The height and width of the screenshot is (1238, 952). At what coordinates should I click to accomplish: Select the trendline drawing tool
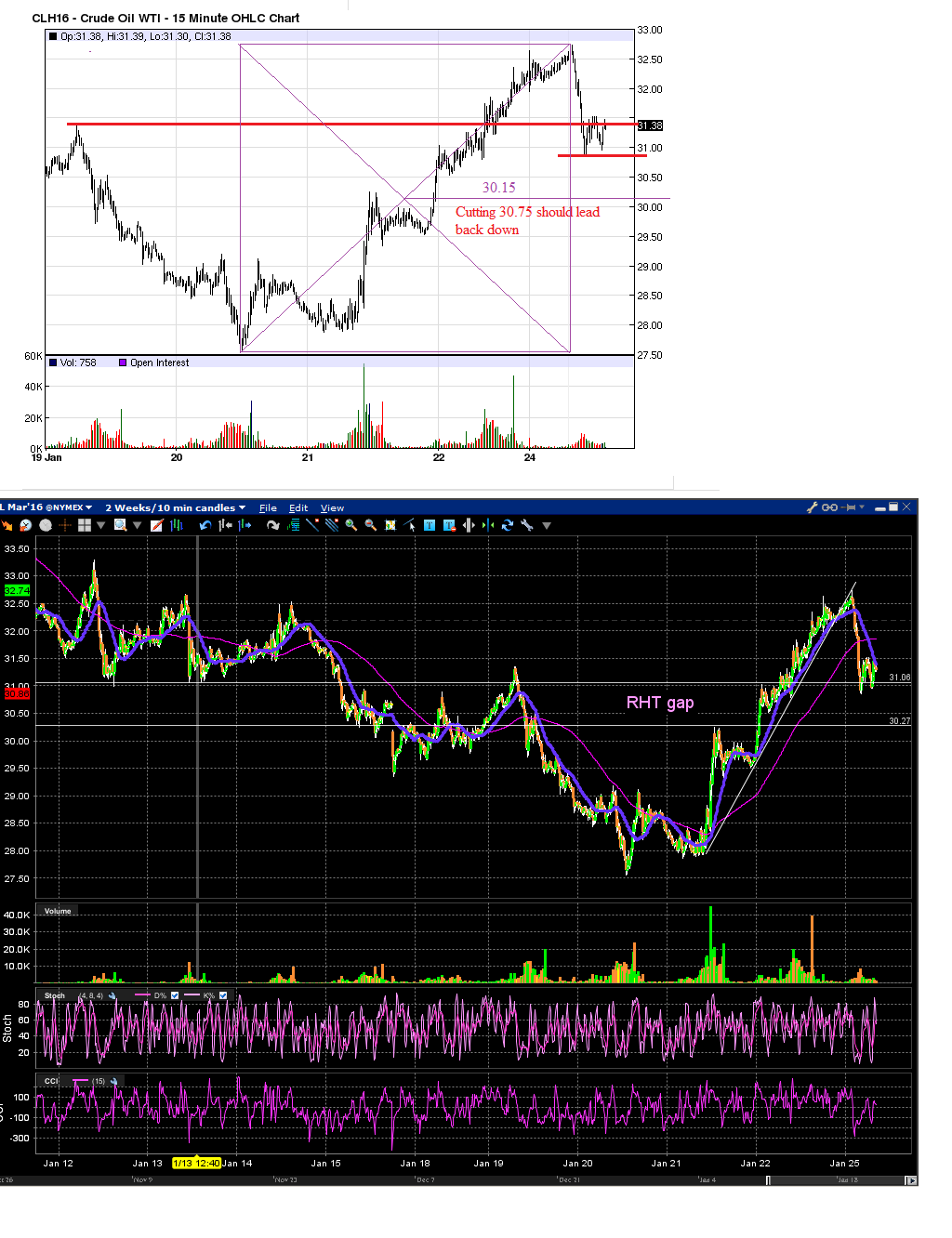coord(312,525)
